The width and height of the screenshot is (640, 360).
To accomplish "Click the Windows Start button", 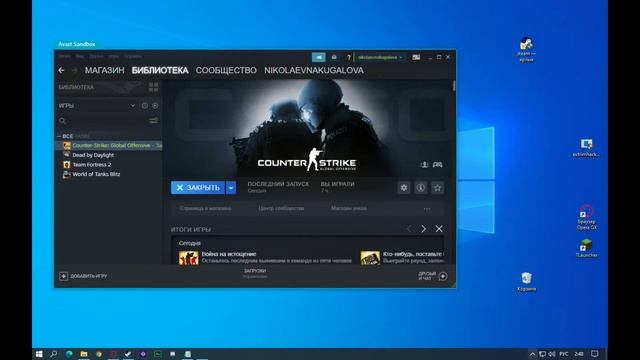I will [x=39, y=354].
